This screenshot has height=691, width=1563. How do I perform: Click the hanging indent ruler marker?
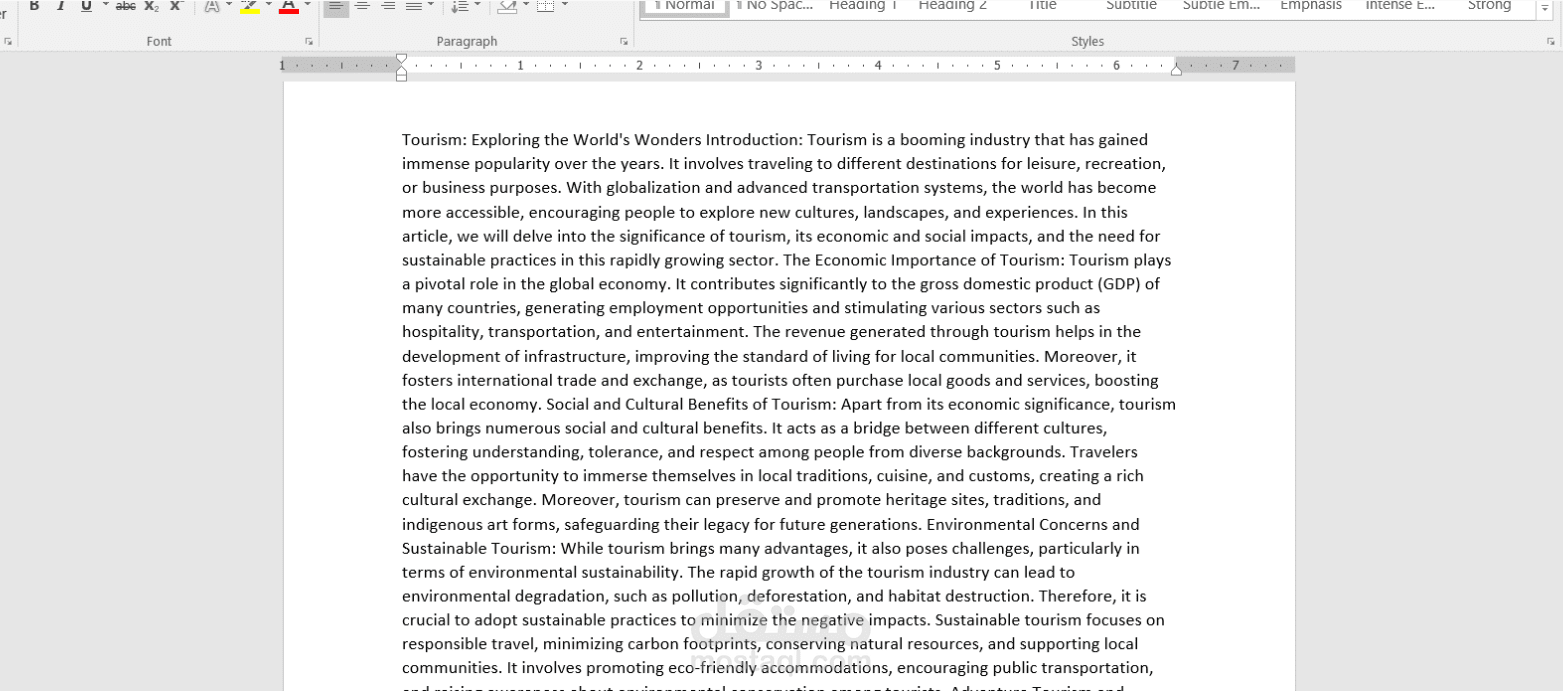[x=401, y=71]
